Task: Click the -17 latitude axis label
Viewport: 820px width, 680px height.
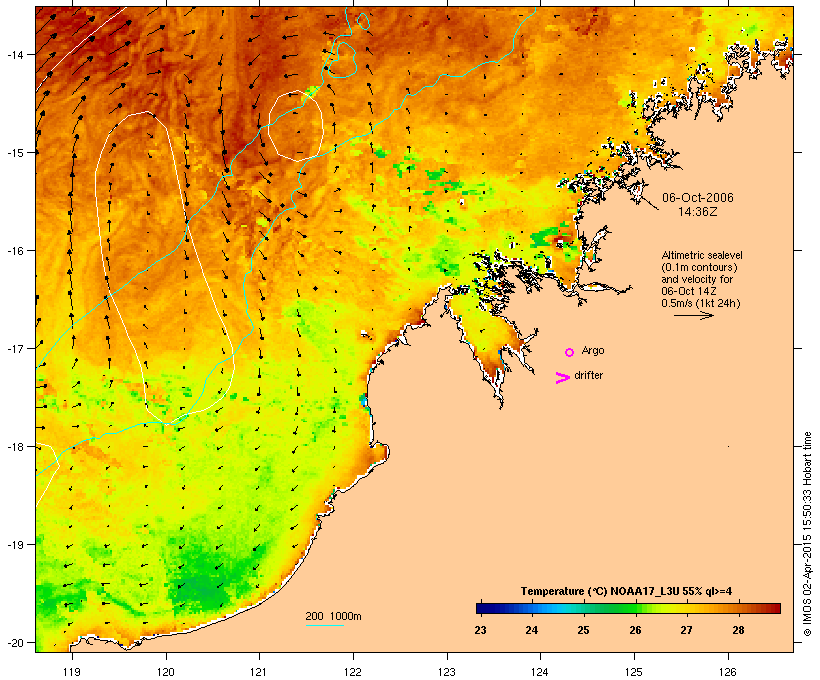Action: click(x=16, y=348)
